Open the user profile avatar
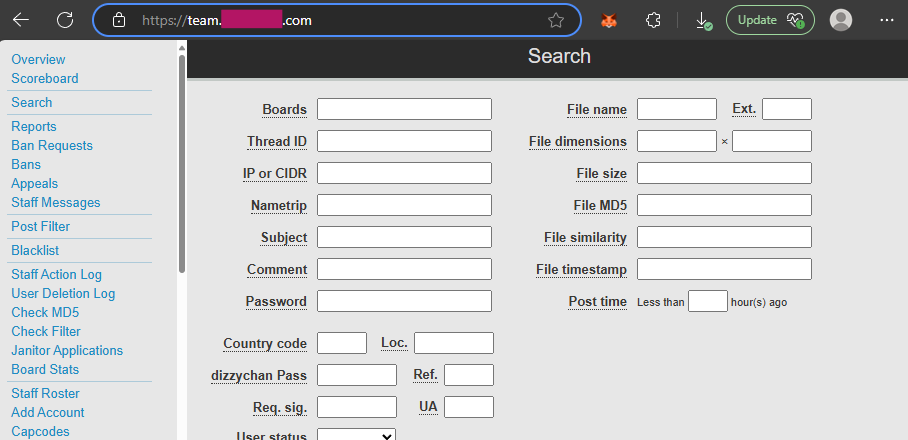This screenshot has height=440, width=908. [x=841, y=20]
